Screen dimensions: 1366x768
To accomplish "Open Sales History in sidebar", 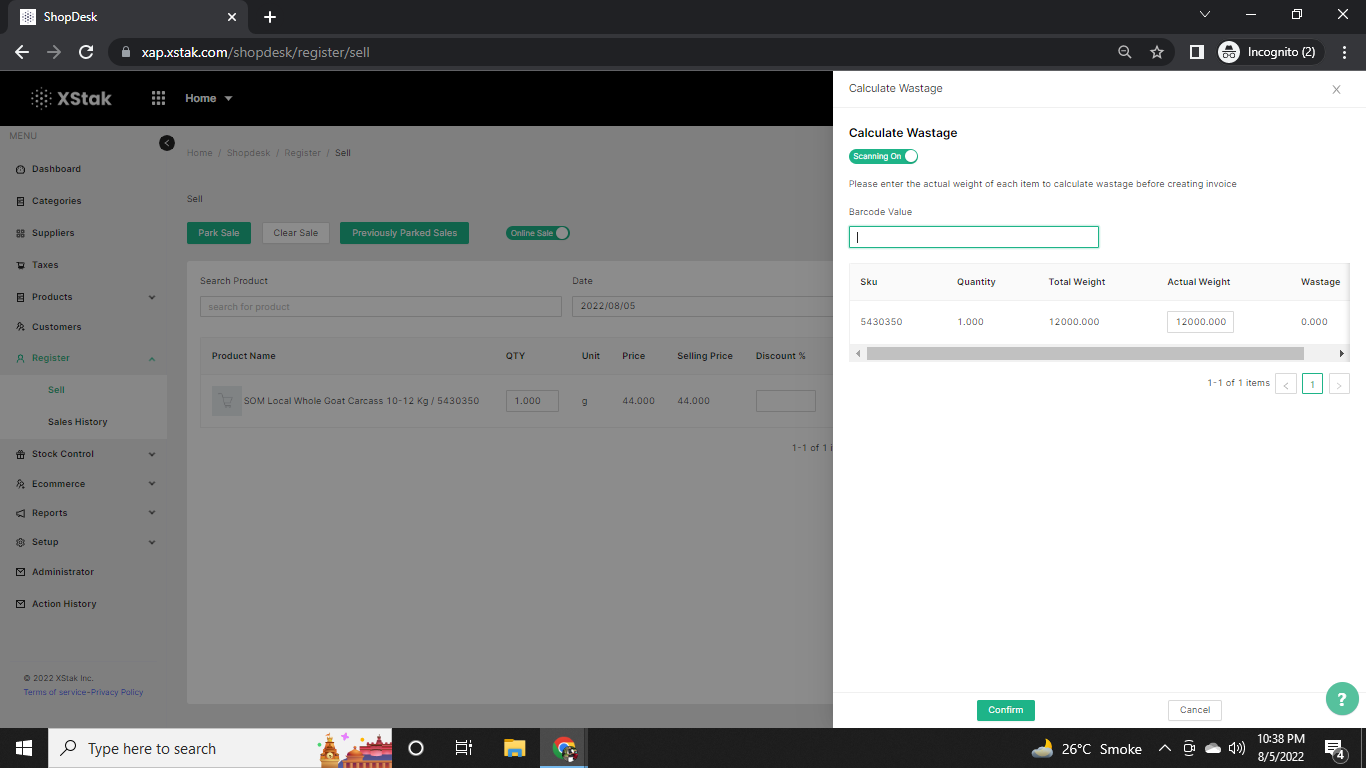I will [x=77, y=422].
